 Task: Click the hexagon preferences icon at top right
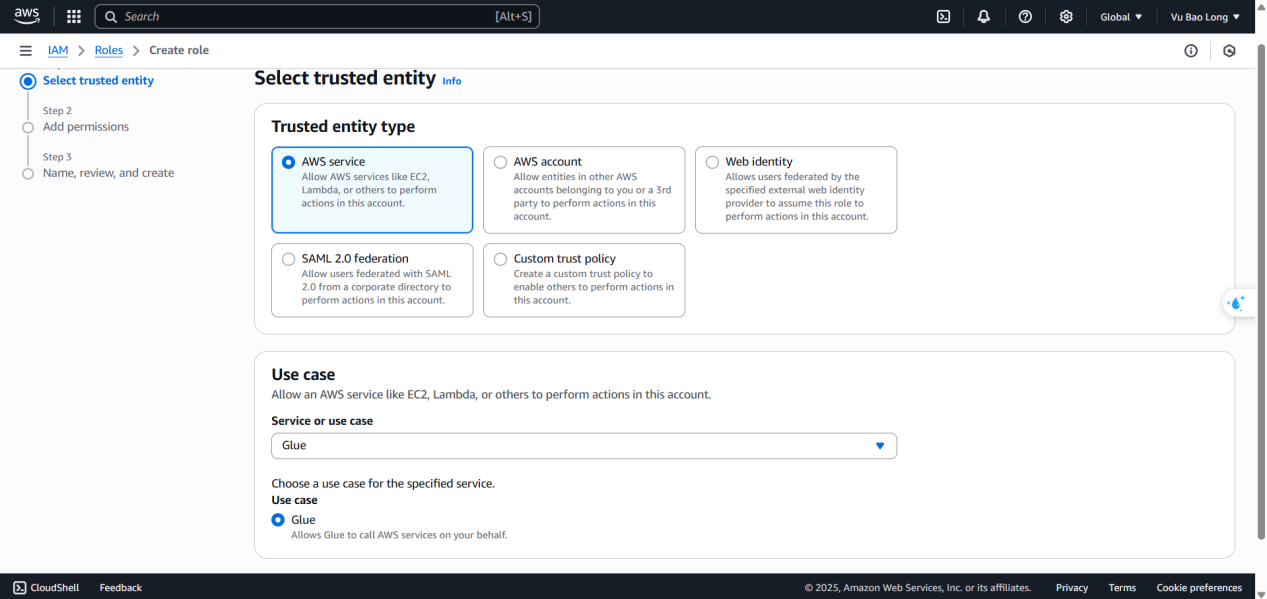[x=1229, y=51]
